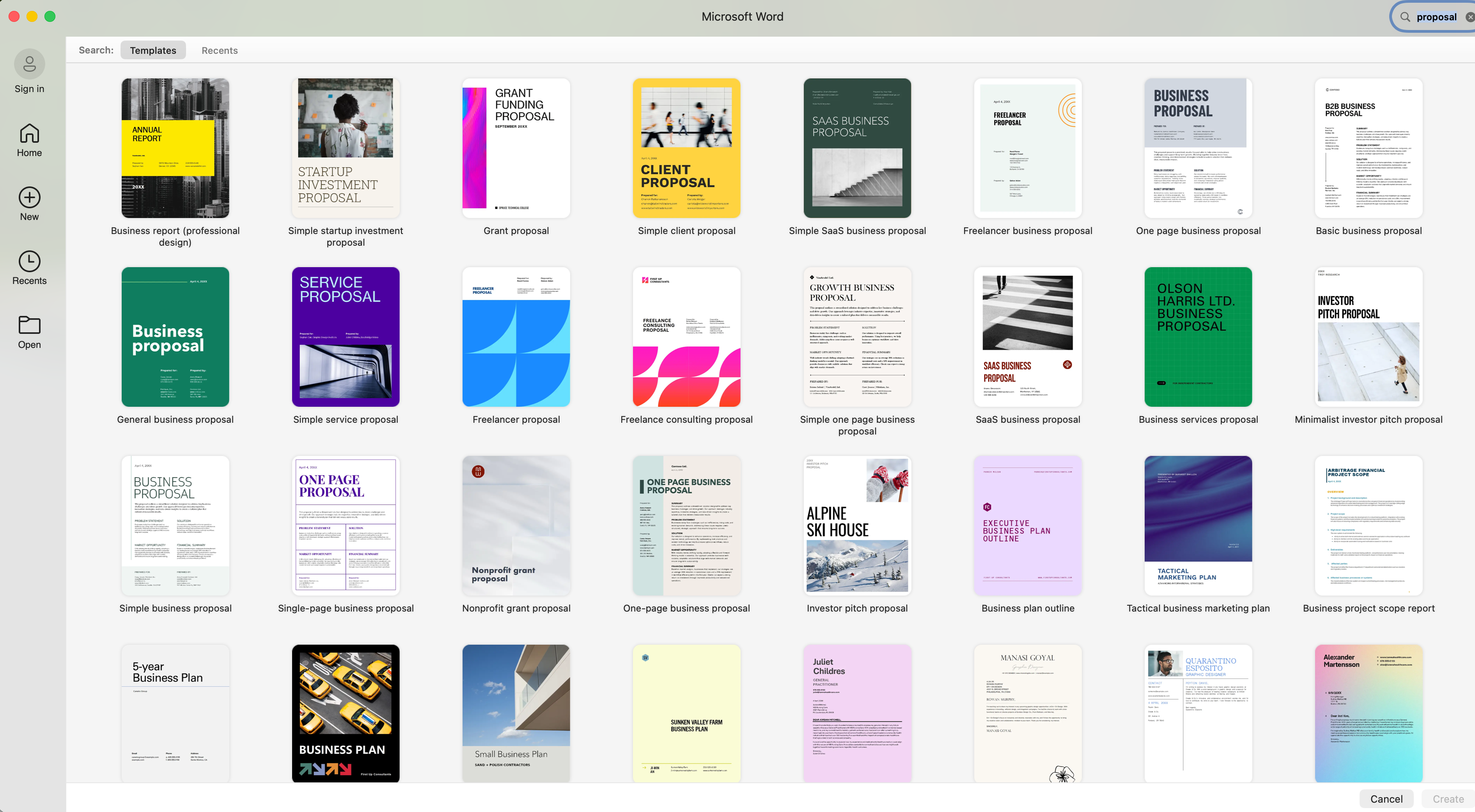Select Investor pitch proposal Alpine template
This screenshot has height=812, width=1475.
(x=857, y=526)
